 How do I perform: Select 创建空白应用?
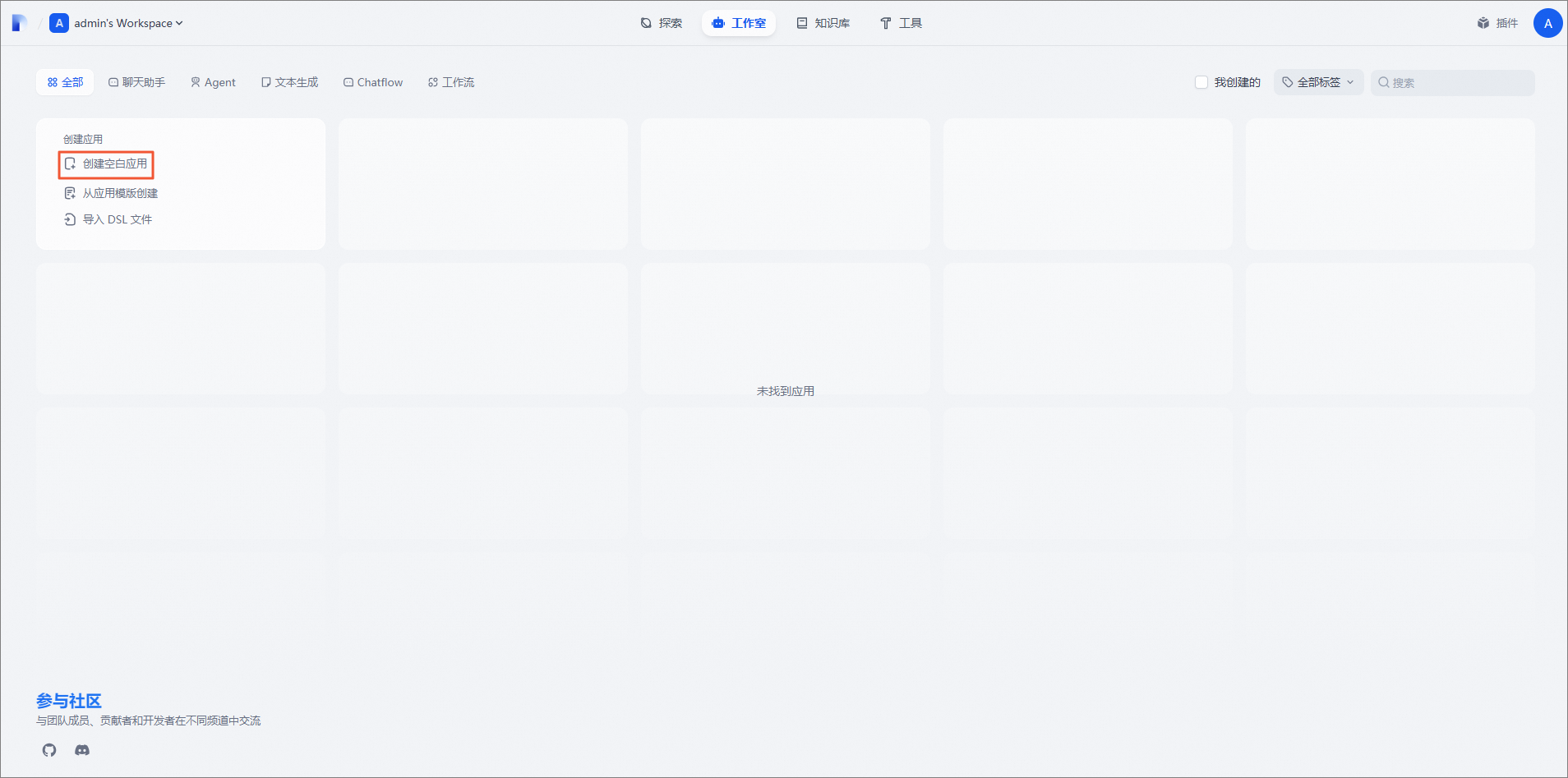coord(106,164)
